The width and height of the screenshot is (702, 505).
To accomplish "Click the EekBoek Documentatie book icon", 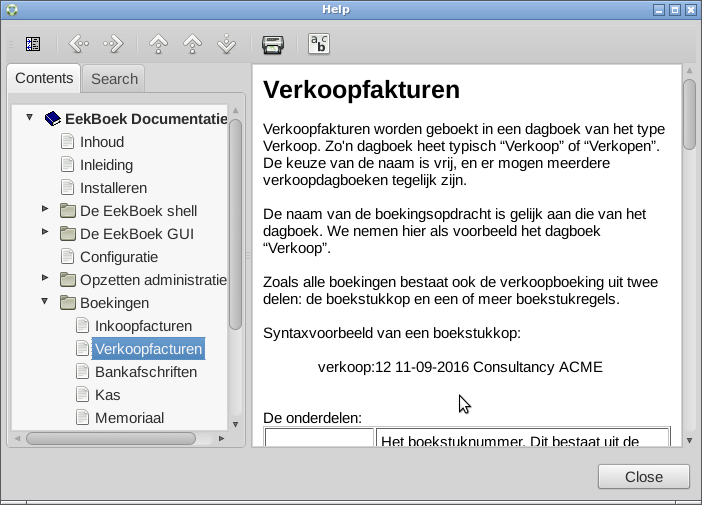I will pyautogui.click(x=53, y=119).
